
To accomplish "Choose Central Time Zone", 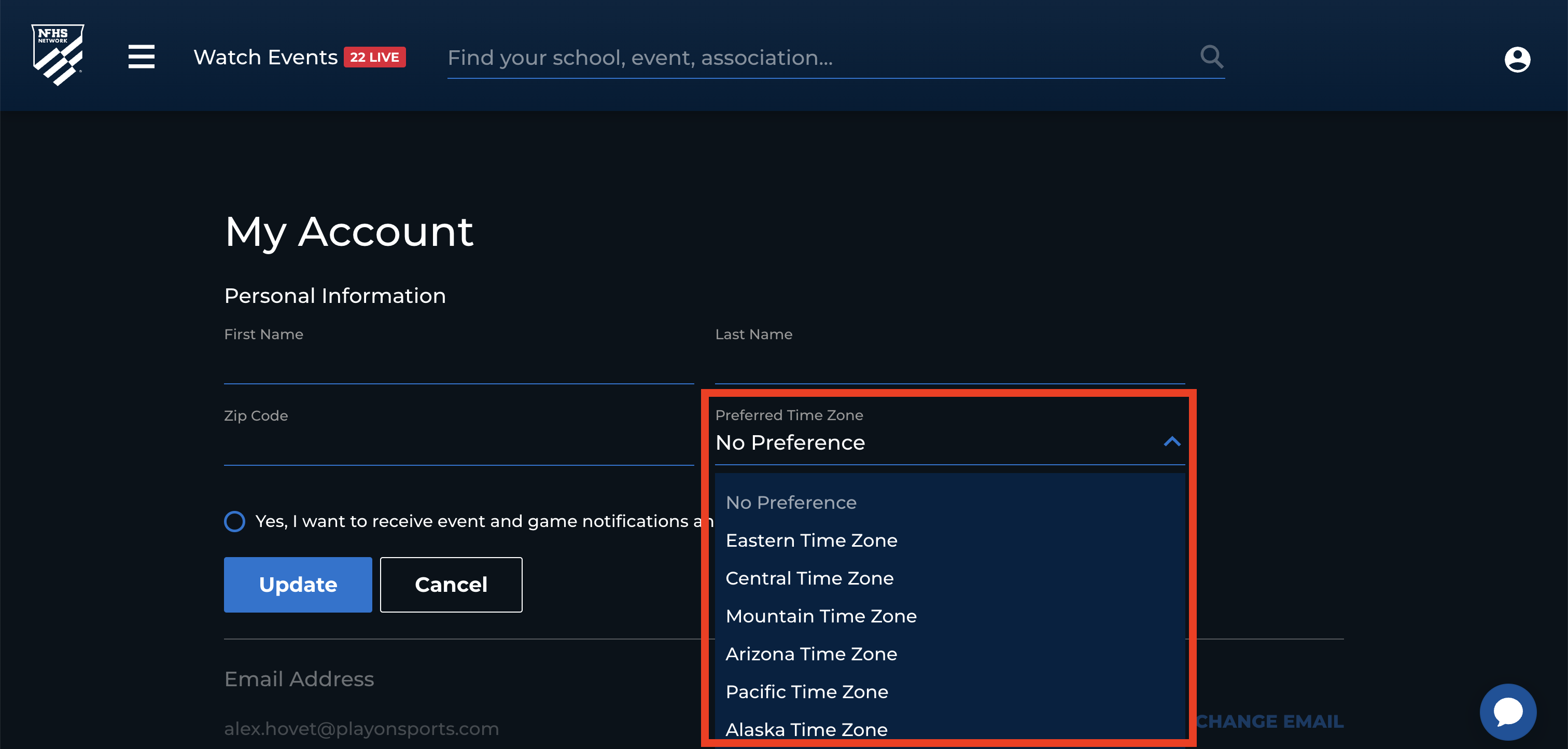I will [809, 578].
